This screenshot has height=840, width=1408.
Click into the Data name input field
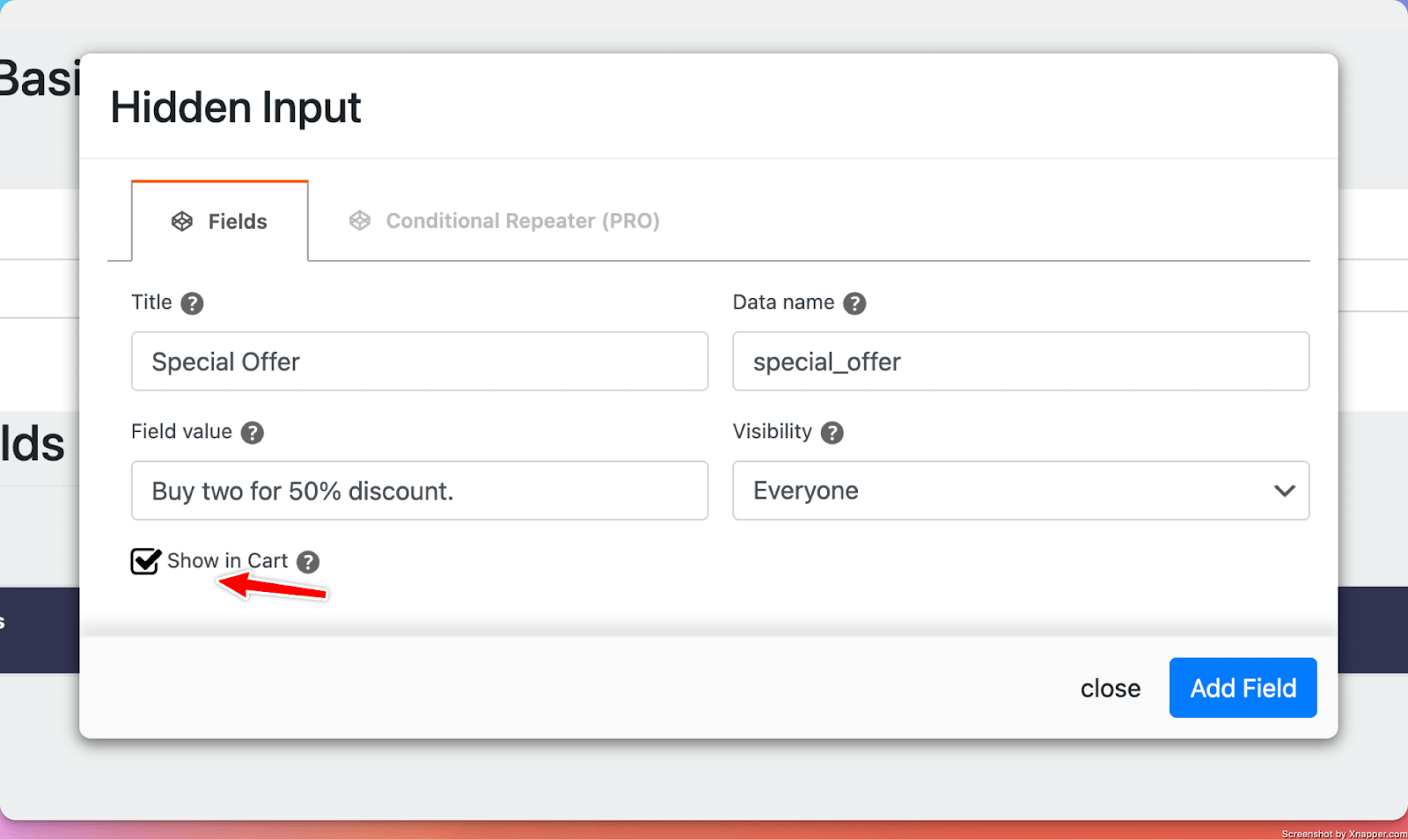pos(1020,362)
